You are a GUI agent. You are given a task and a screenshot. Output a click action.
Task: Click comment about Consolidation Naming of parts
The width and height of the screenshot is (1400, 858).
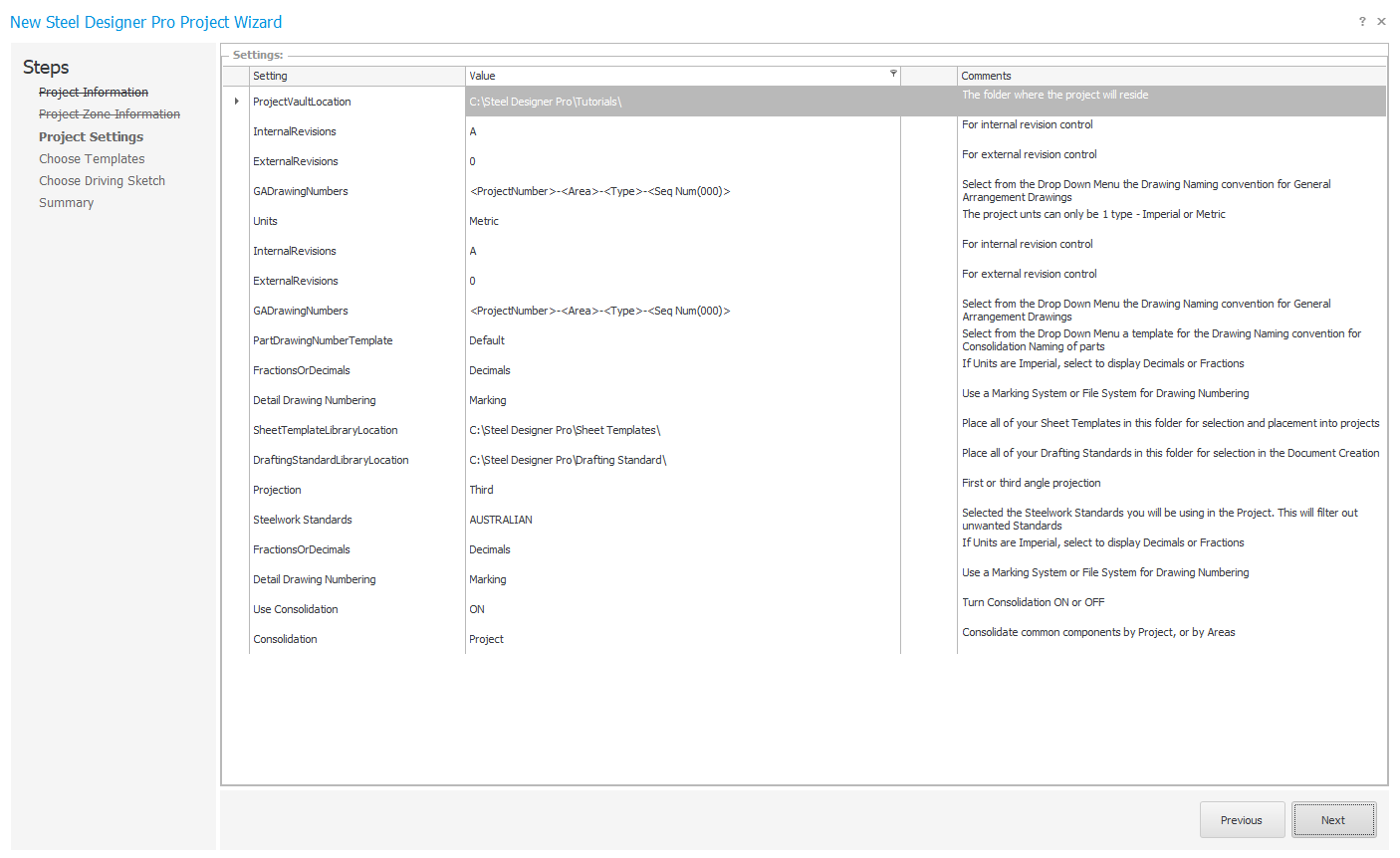pos(1161,340)
